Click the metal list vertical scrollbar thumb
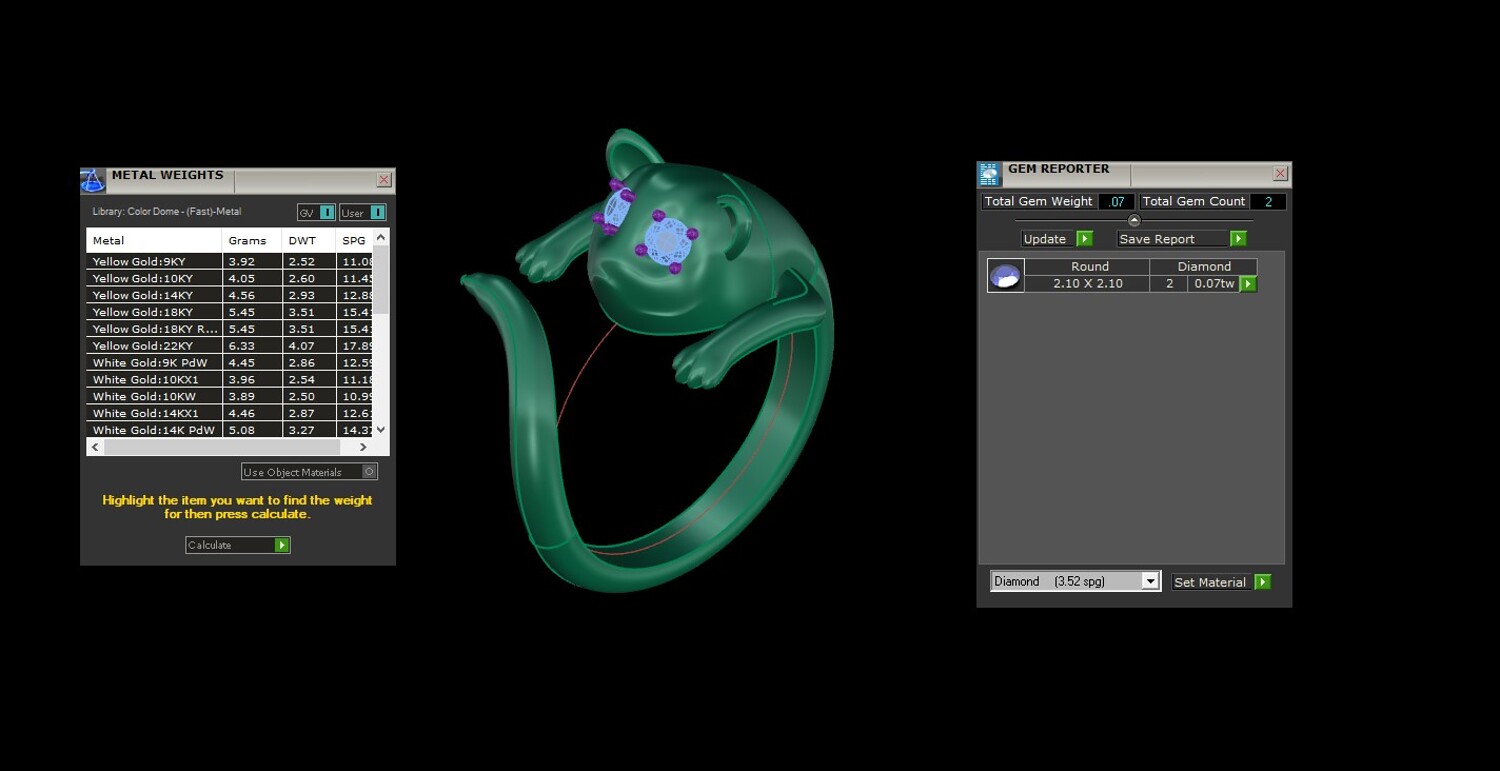Screen dimensions: 1500x771 coord(380,282)
